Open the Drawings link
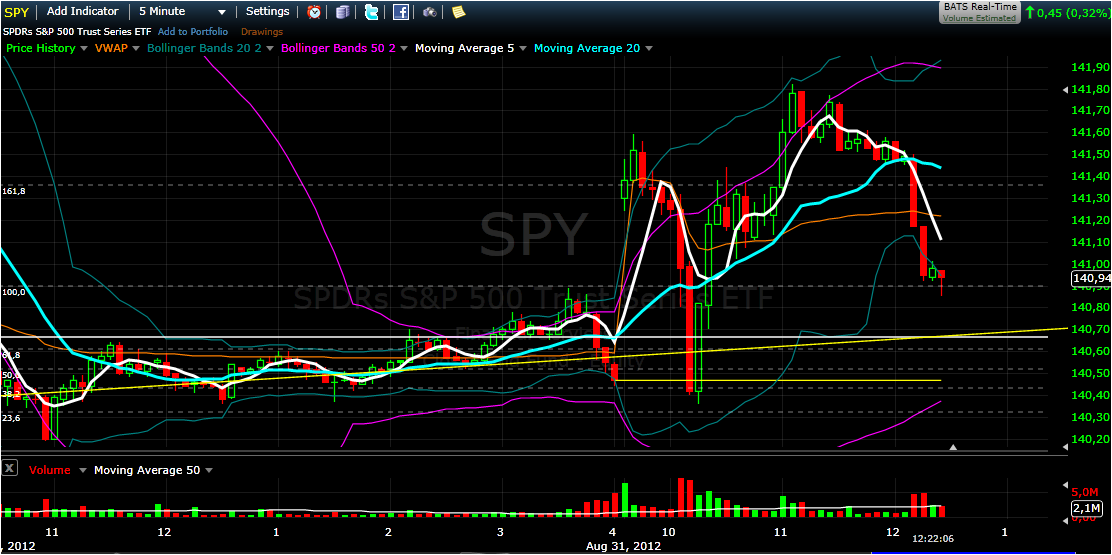The image size is (1112, 555). pos(262,32)
